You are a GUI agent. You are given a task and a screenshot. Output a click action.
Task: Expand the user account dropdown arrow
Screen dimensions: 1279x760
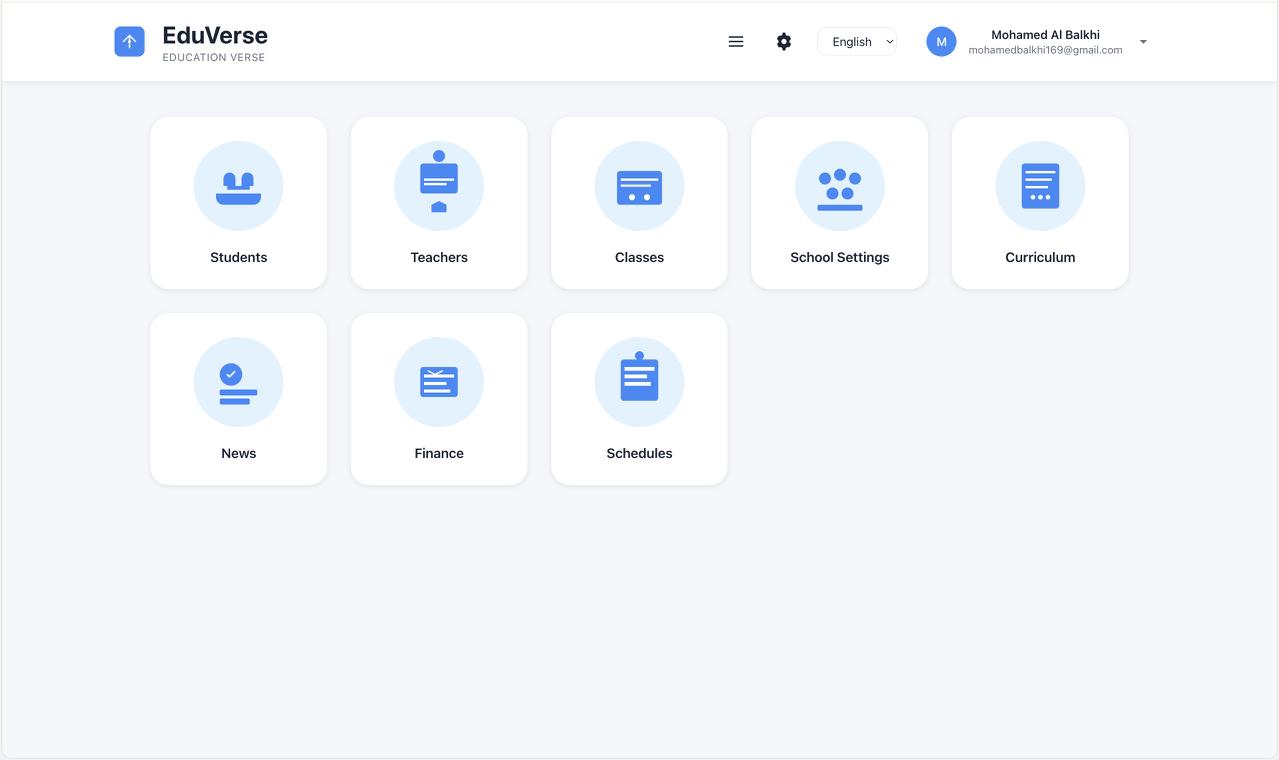point(1143,42)
